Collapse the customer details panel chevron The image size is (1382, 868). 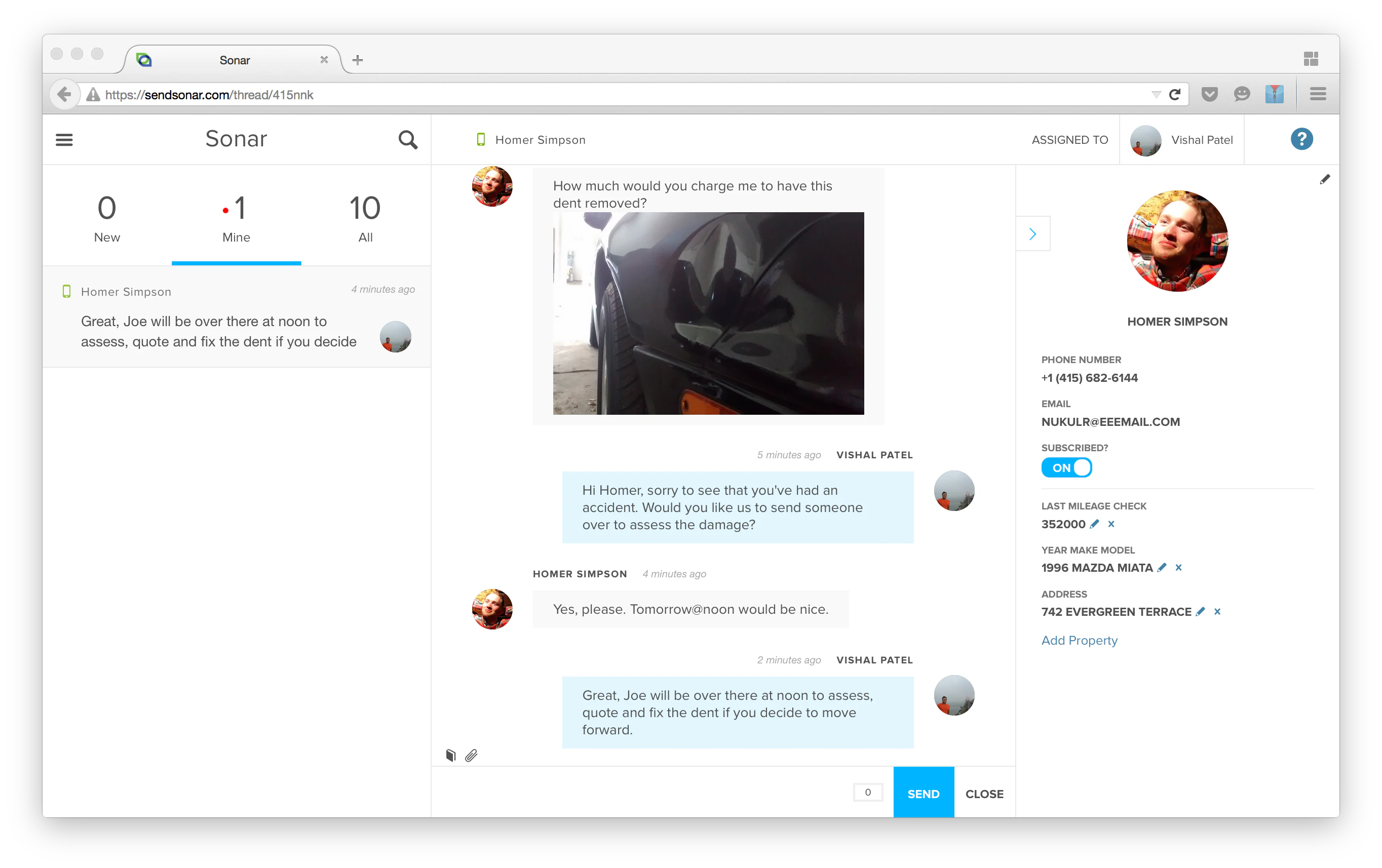1032,234
